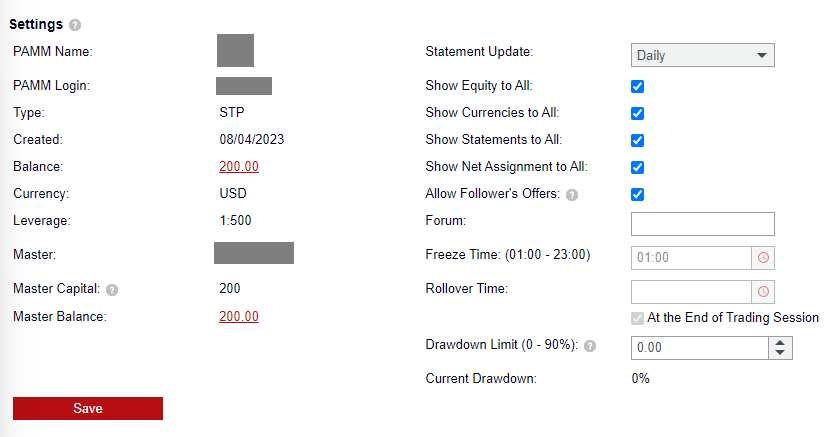829x437 pixels.
Task: Open the Statement Update dropdown
Action: [703, 56]
